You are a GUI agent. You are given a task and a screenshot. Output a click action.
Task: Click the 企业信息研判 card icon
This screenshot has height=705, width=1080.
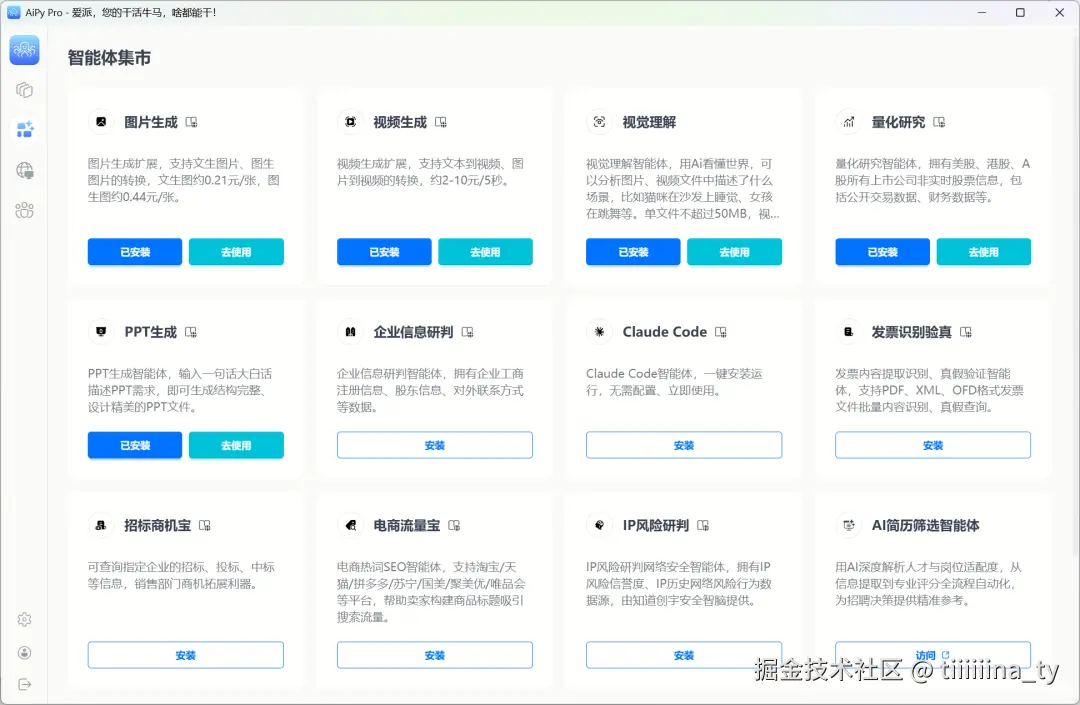click(351, 332)
